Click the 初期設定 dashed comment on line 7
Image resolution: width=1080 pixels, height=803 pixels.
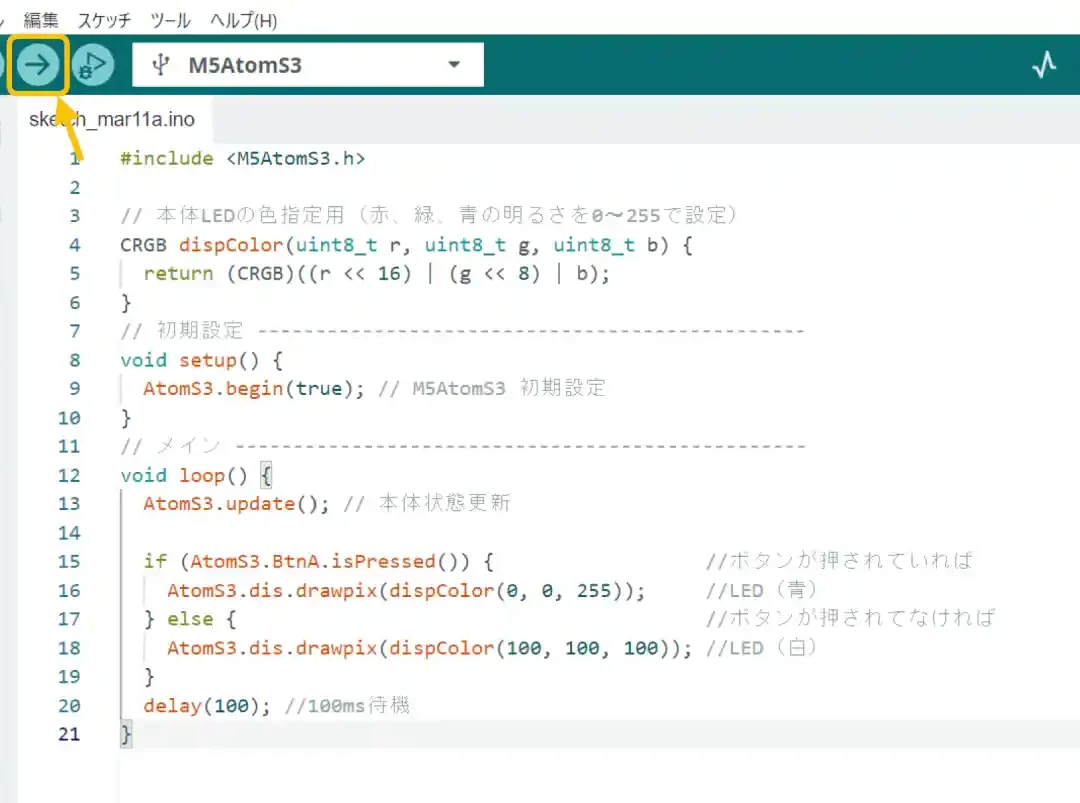pyautogui.click(x=462, y=331)
